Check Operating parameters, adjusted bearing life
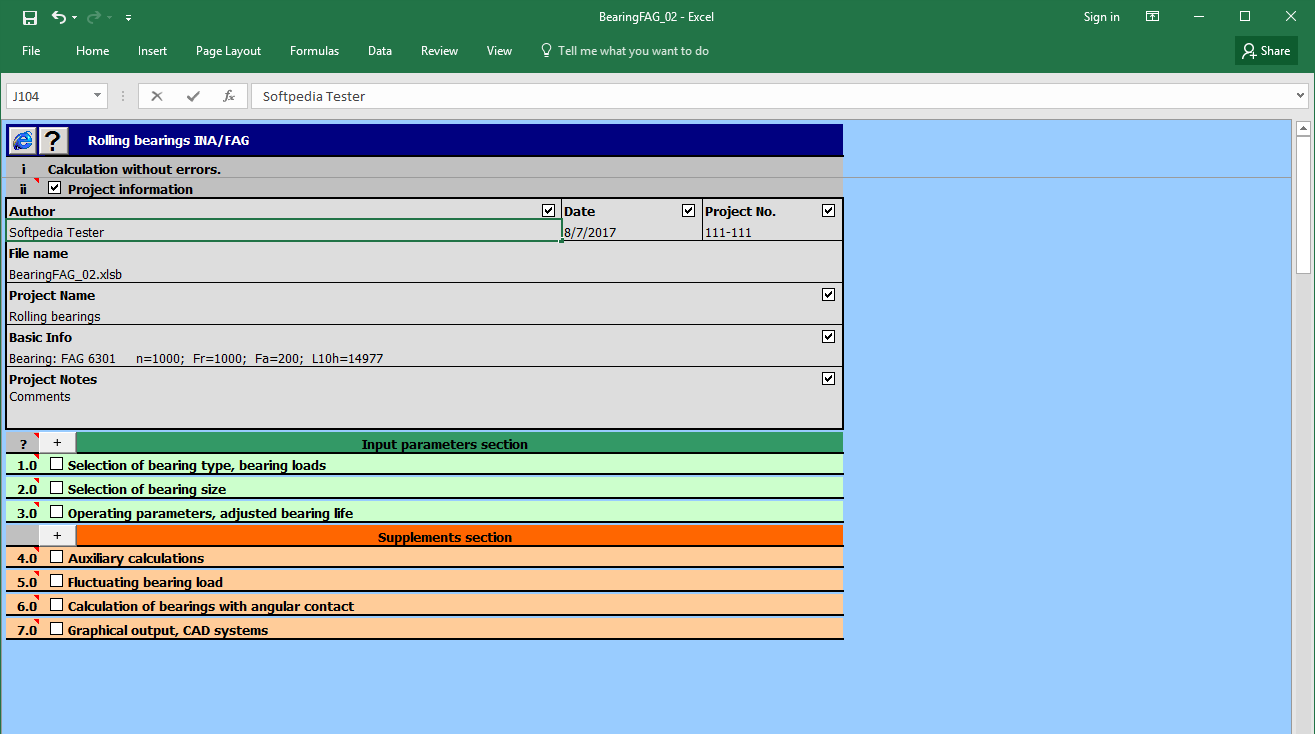 point(56,512)
